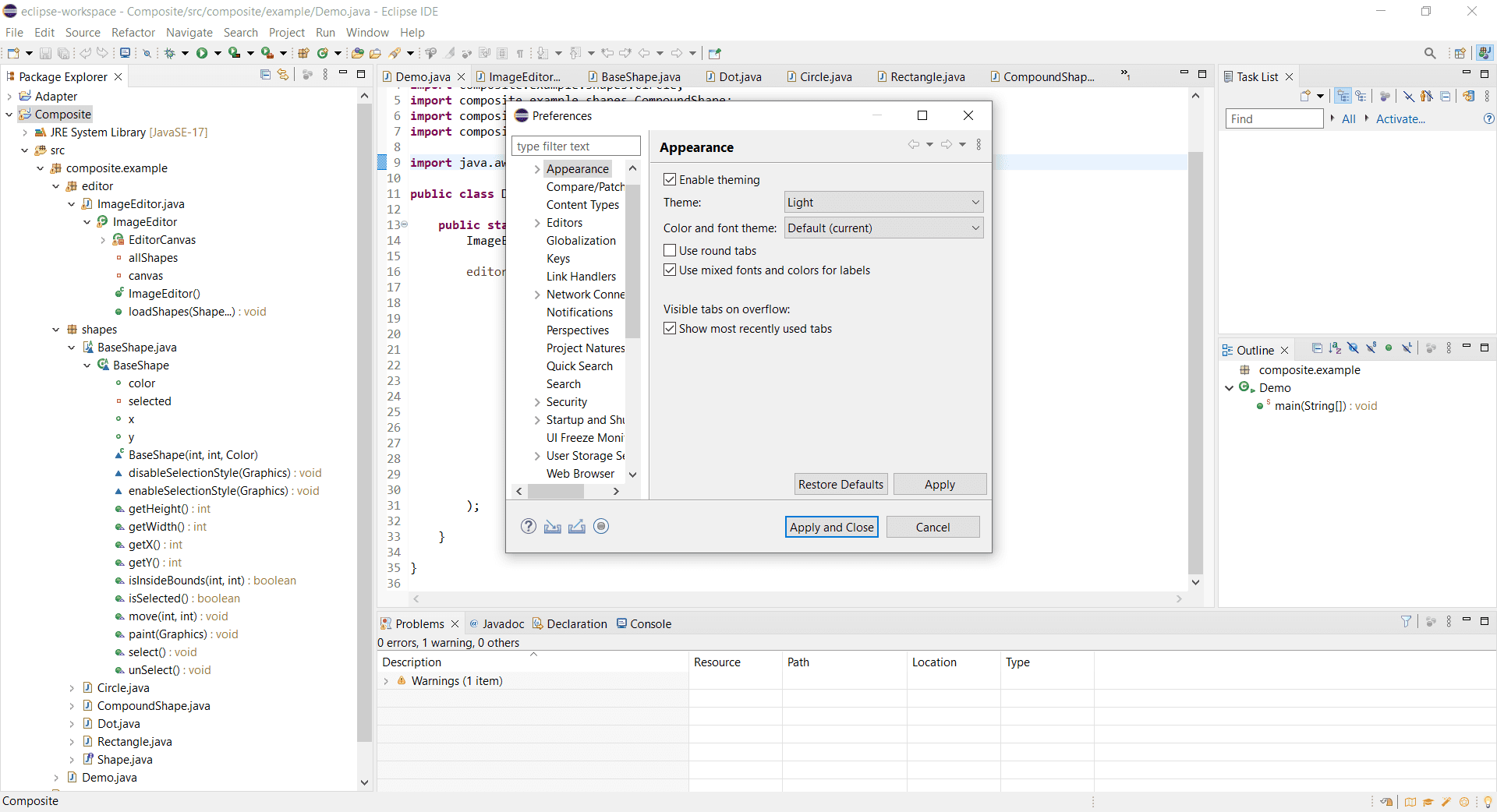This screenshot has height=812, width=1497.
Task: Click the Import preferences icon in dialog
Action: (553, 527)
